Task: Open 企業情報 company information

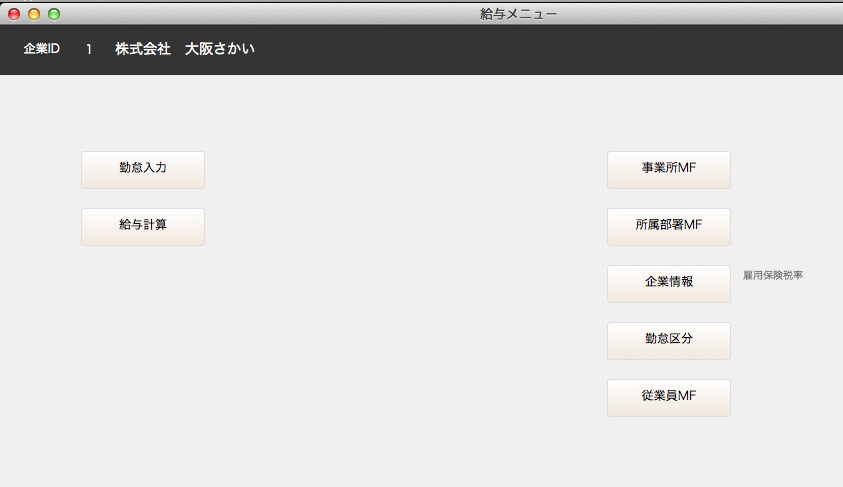Action: (x=669, y=283)
